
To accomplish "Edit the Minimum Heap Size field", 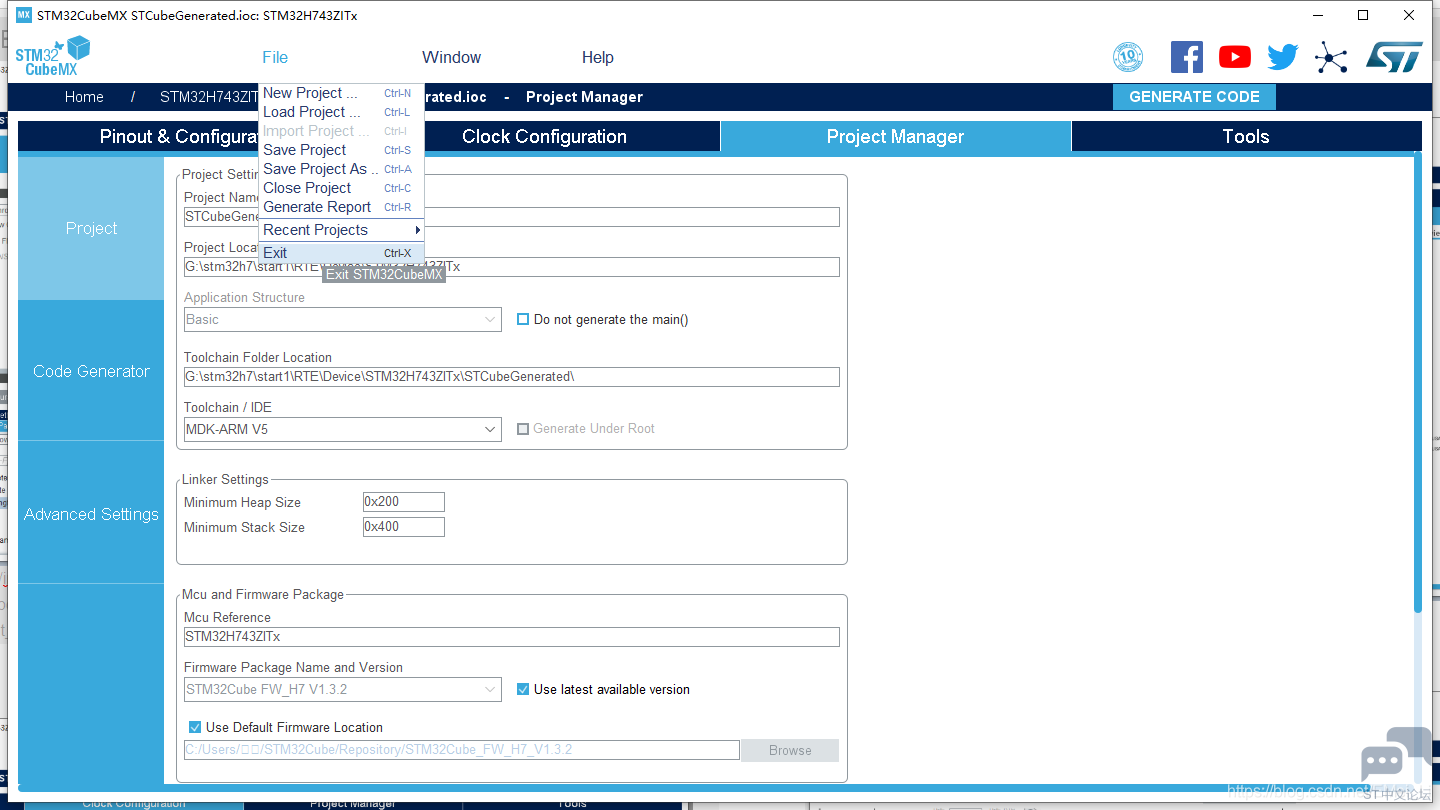I will tap(404, 502).
